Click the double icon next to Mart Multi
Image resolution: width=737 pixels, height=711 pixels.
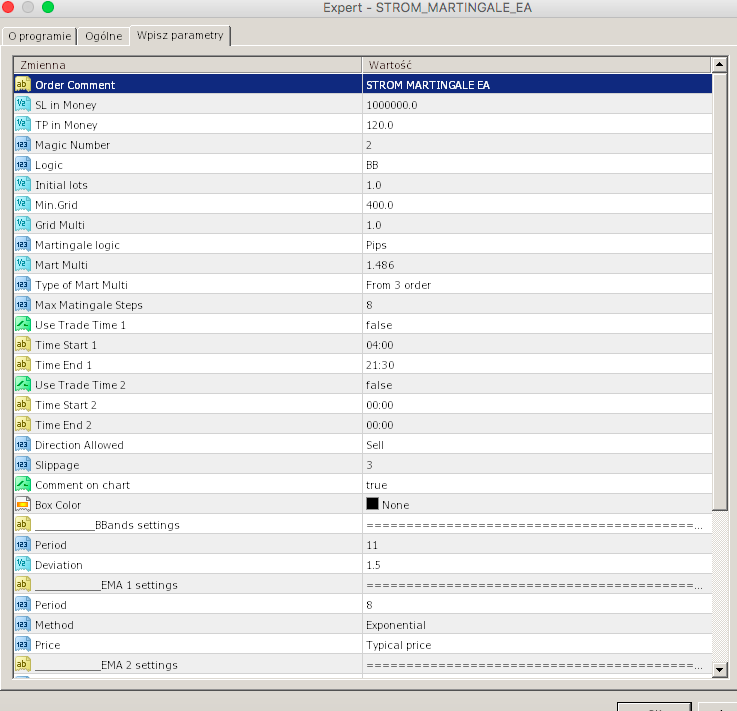(23, 265)
